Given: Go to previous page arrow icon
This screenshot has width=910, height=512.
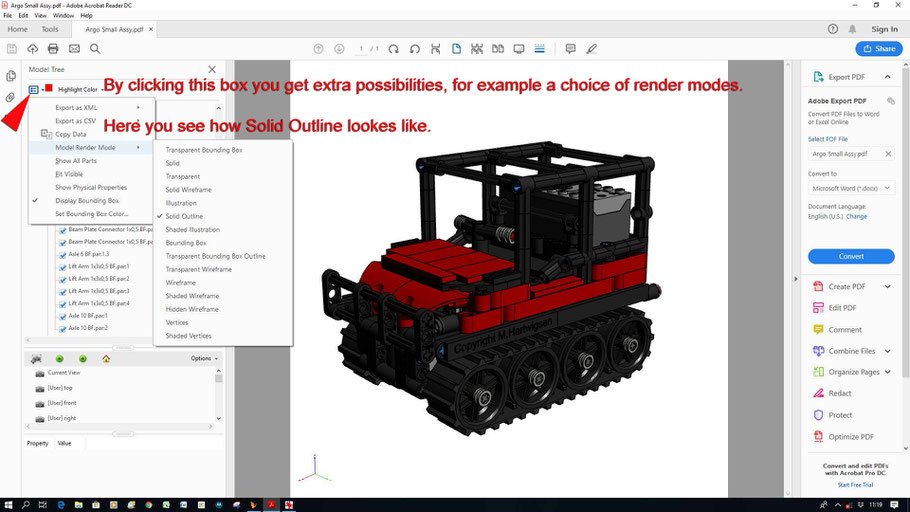Looking at the screenshot, I should coord(318,49).
